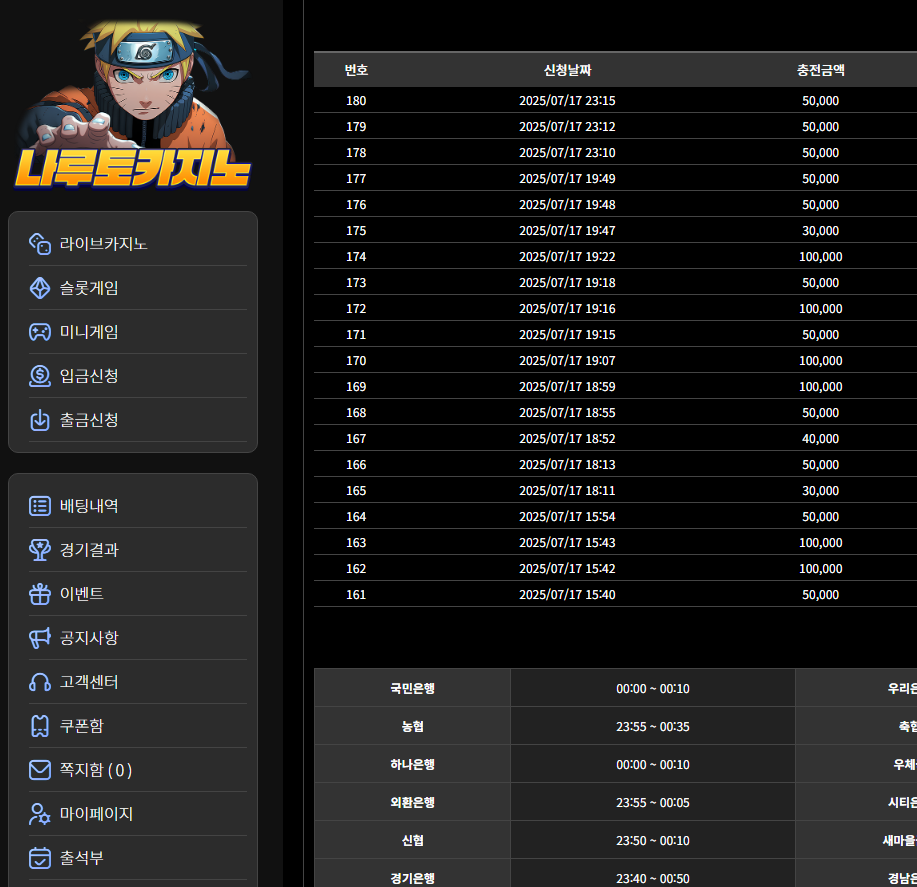Click the 40,000 amount in row 167
The height and width of the screenshot is (887, 917).
[821, 439]
